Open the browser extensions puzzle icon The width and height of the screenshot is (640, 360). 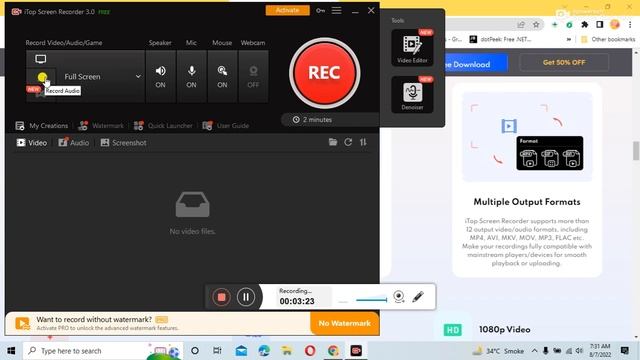point(584,25)
